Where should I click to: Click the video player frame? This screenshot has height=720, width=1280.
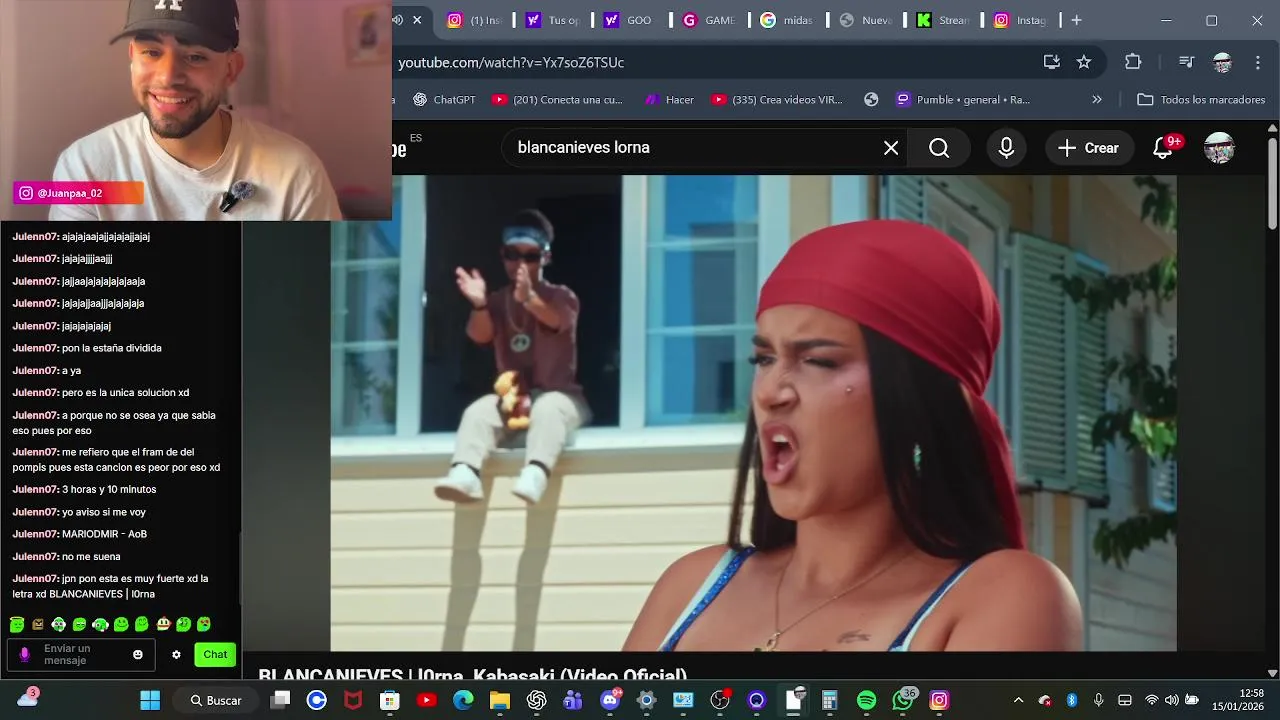pos(753,413)
